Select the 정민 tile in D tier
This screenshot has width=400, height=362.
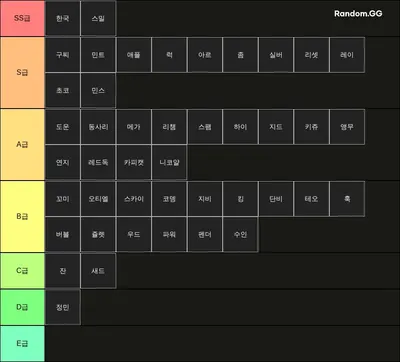[63, 307]
